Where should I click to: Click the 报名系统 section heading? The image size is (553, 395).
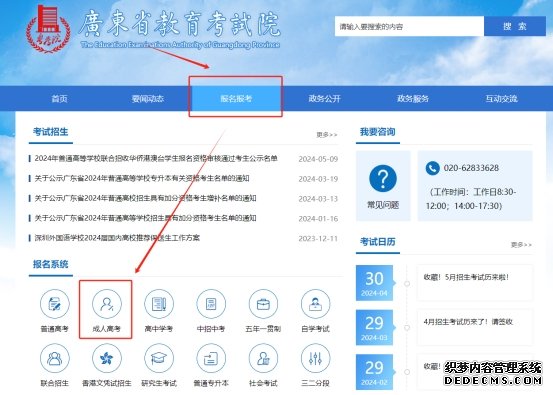tap(50, 264)
